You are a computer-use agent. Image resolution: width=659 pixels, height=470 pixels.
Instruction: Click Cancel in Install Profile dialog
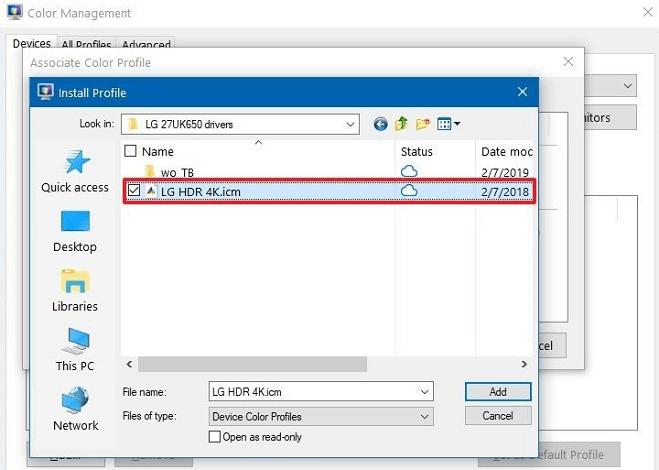click(498, 416)
